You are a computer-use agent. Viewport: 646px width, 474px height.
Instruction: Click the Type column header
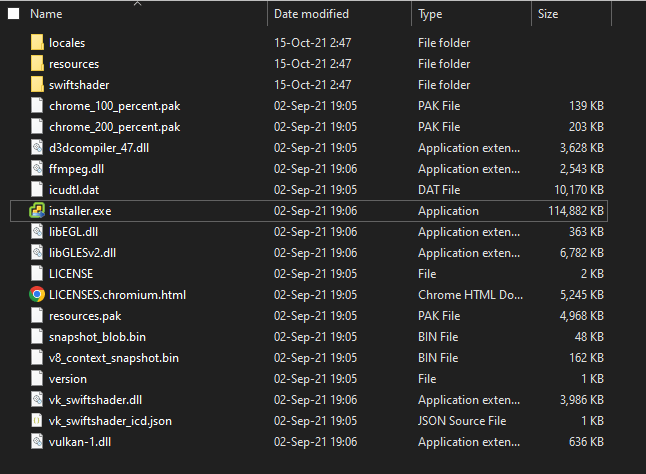(x=430, y=14)
